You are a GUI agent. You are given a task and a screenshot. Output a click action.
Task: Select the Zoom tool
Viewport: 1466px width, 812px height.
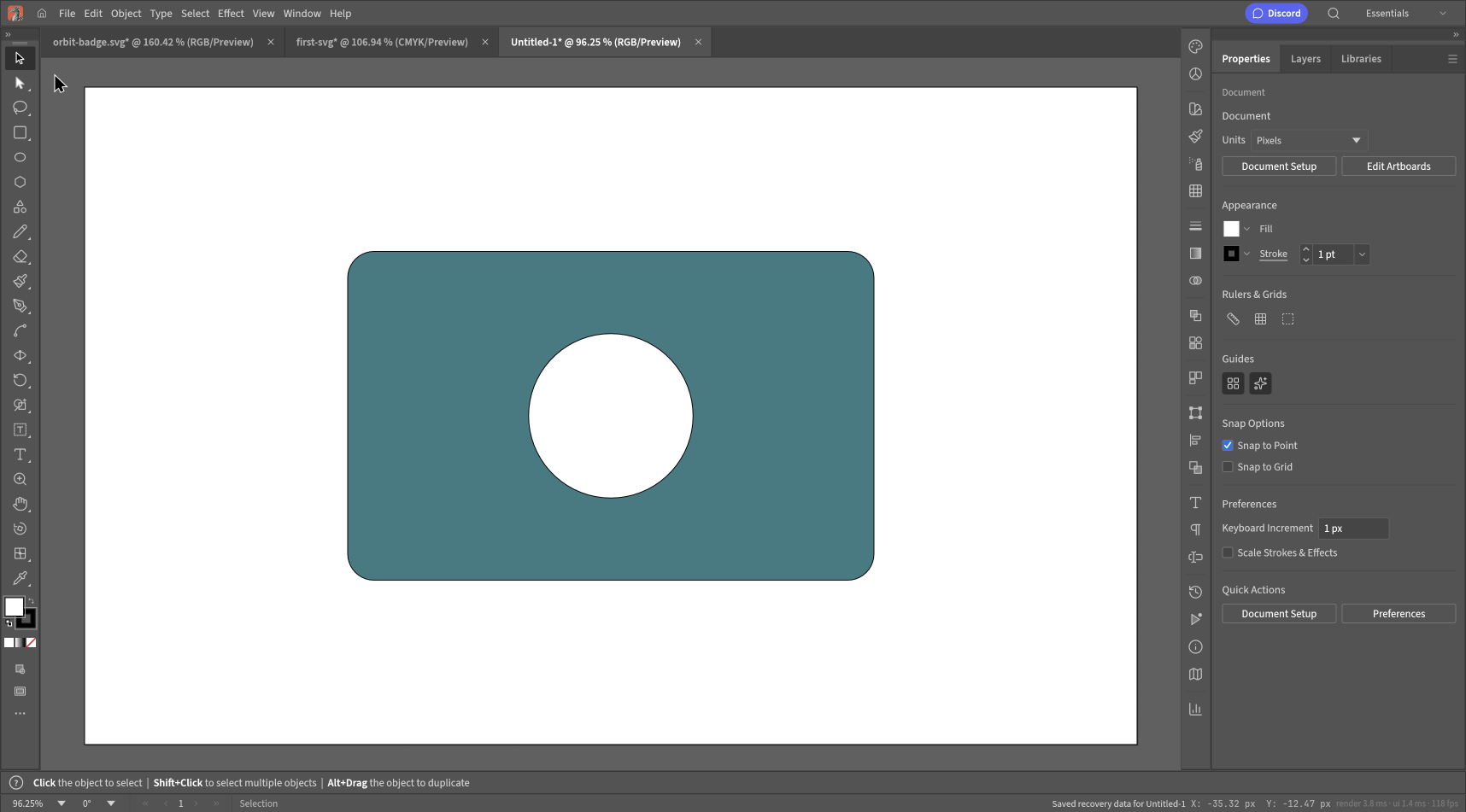pyautogui.click(x=20, y=479)
